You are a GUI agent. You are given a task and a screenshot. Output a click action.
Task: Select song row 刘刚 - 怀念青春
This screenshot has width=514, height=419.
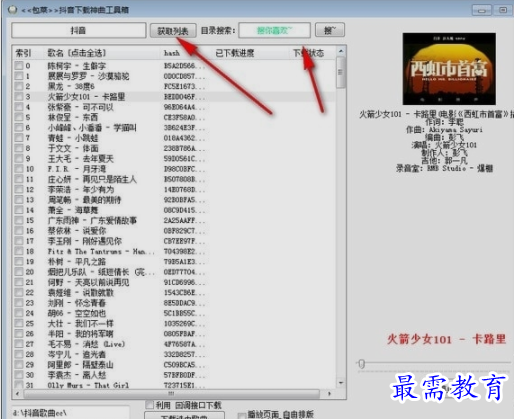click(173, 303)
